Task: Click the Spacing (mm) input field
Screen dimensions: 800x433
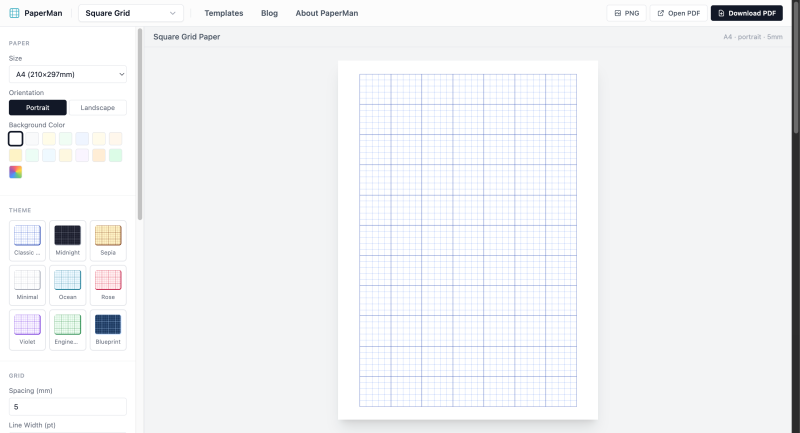Action: click(68, 407)
